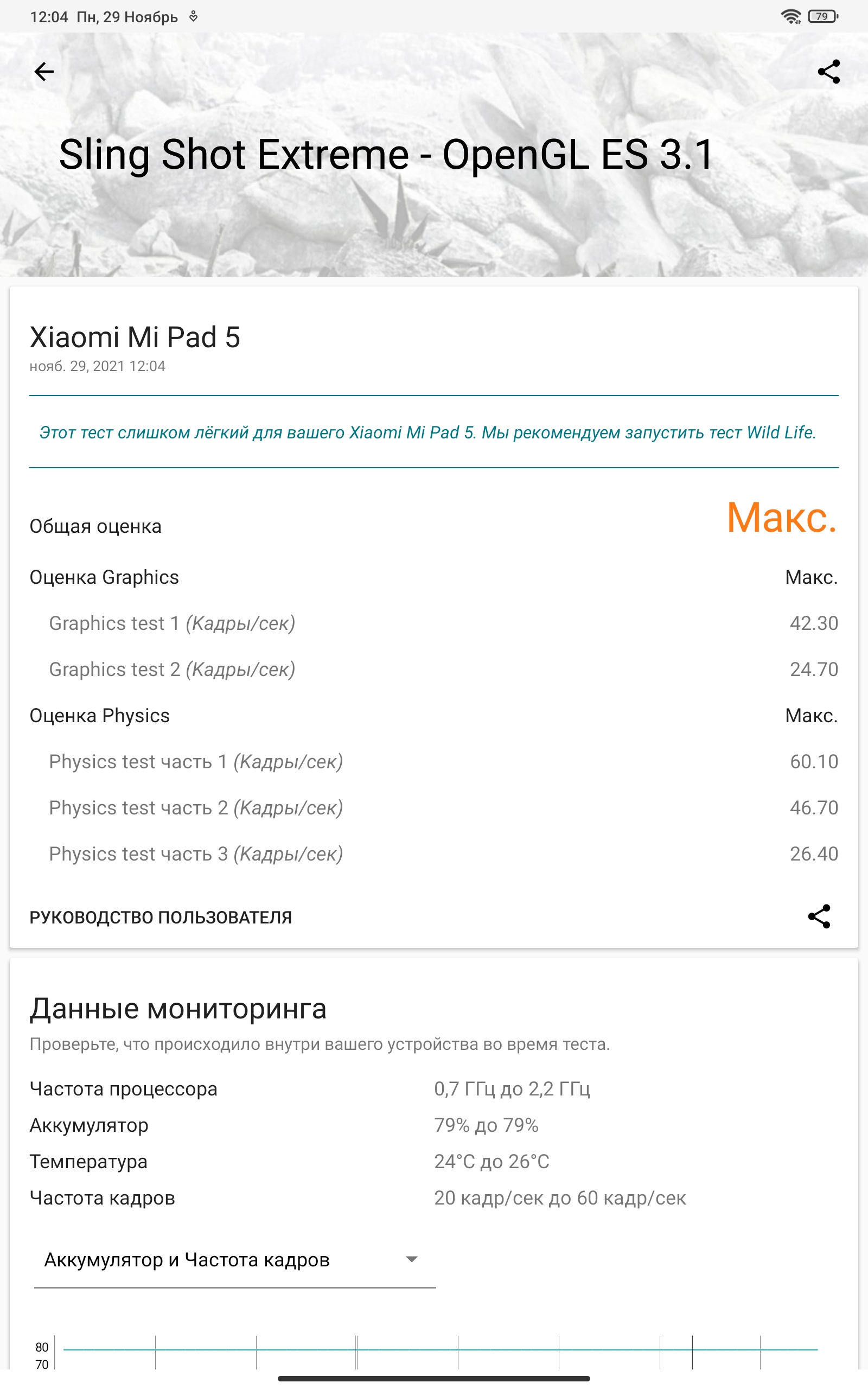Tap the orange 'Макс.' overall score

tap(781, 518)
